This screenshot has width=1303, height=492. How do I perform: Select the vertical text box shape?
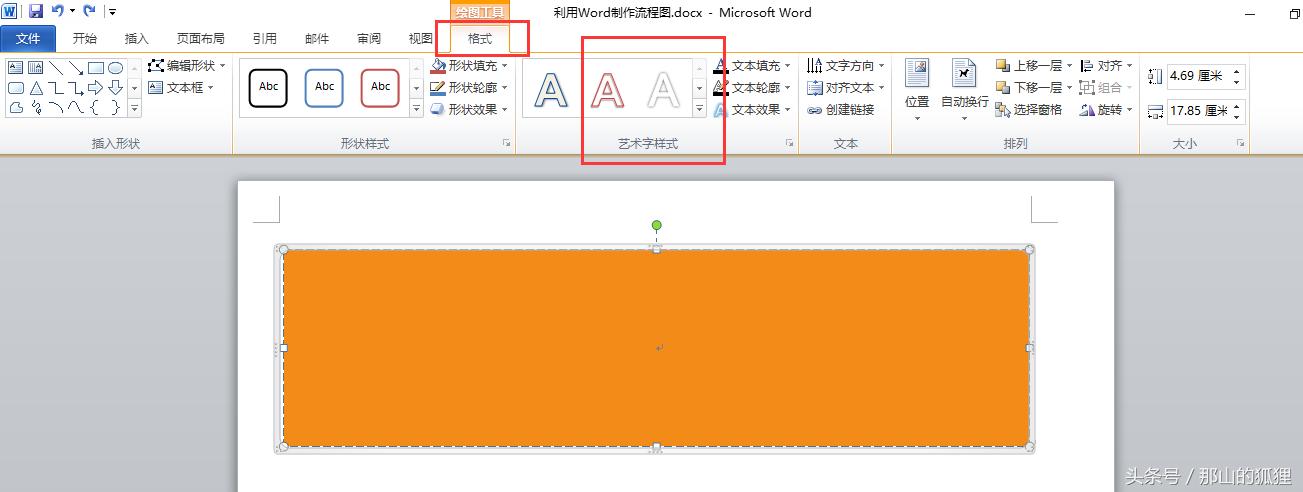pos(36,68)
